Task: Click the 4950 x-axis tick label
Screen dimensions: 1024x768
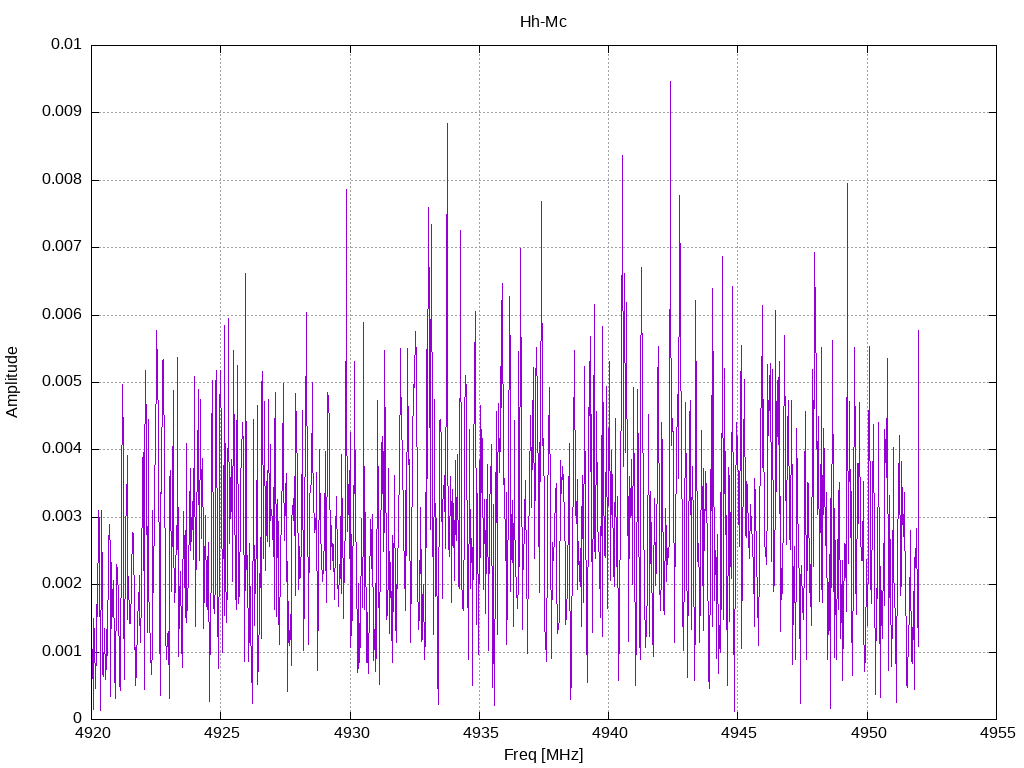Action: 868,733
